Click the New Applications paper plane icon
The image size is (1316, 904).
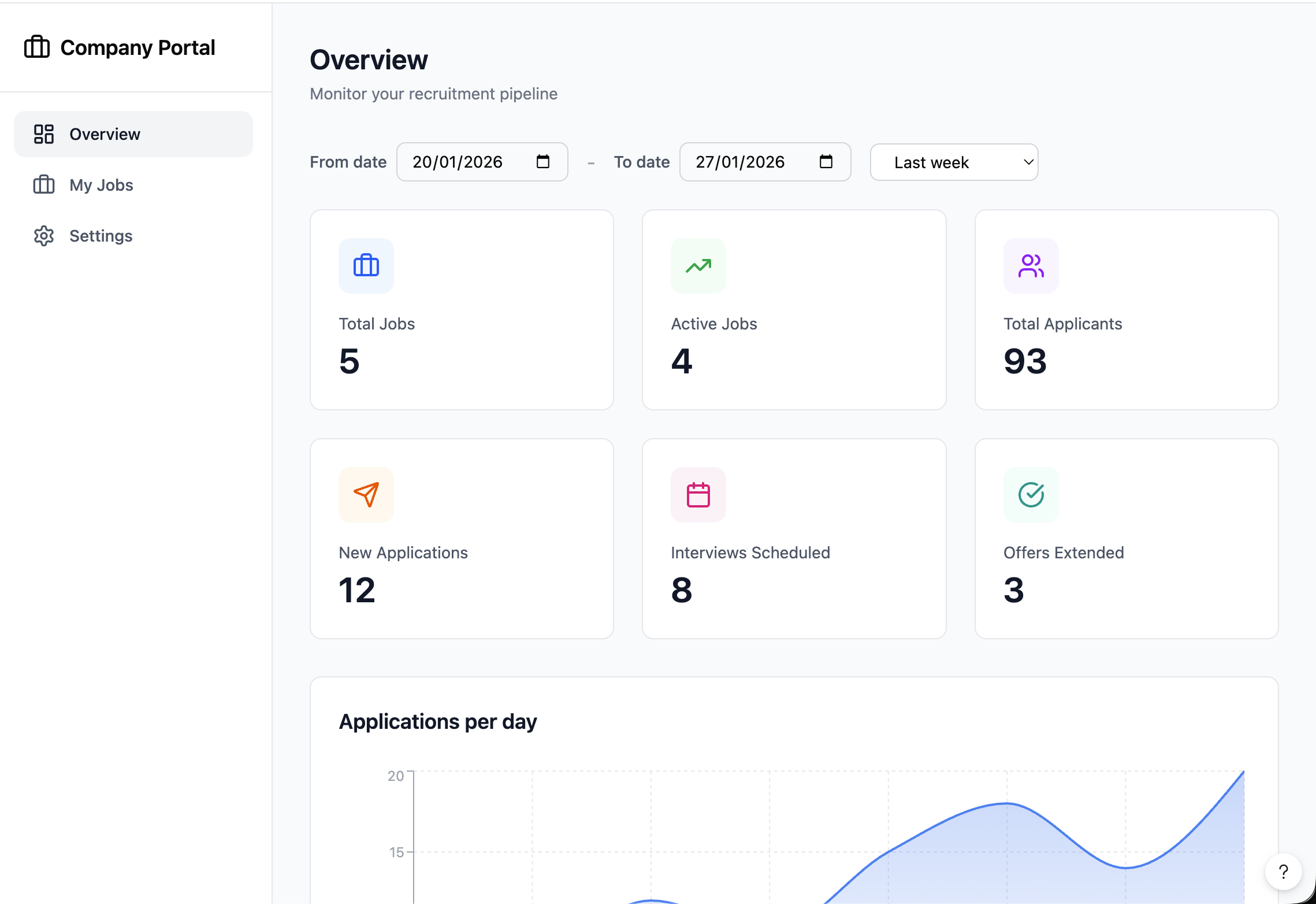(x=366, y=494)
